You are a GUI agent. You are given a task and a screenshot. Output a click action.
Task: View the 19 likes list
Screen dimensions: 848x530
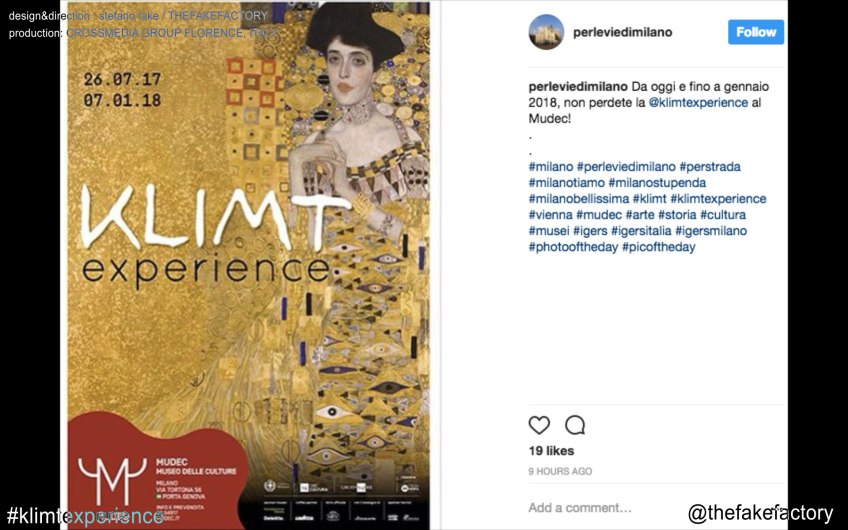551,450
